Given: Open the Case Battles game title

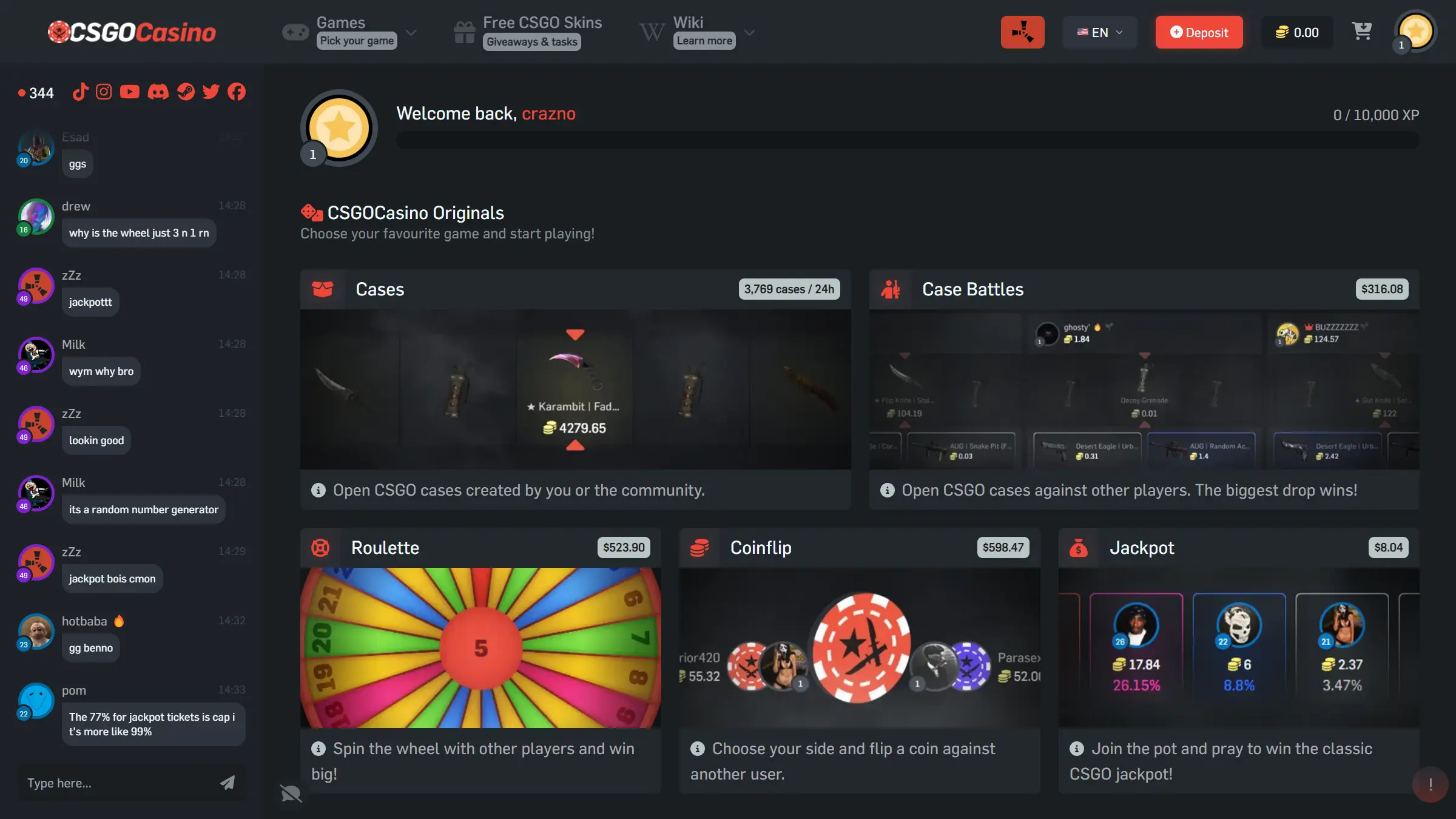Looking at the screenshot, I should click(972, 289).
